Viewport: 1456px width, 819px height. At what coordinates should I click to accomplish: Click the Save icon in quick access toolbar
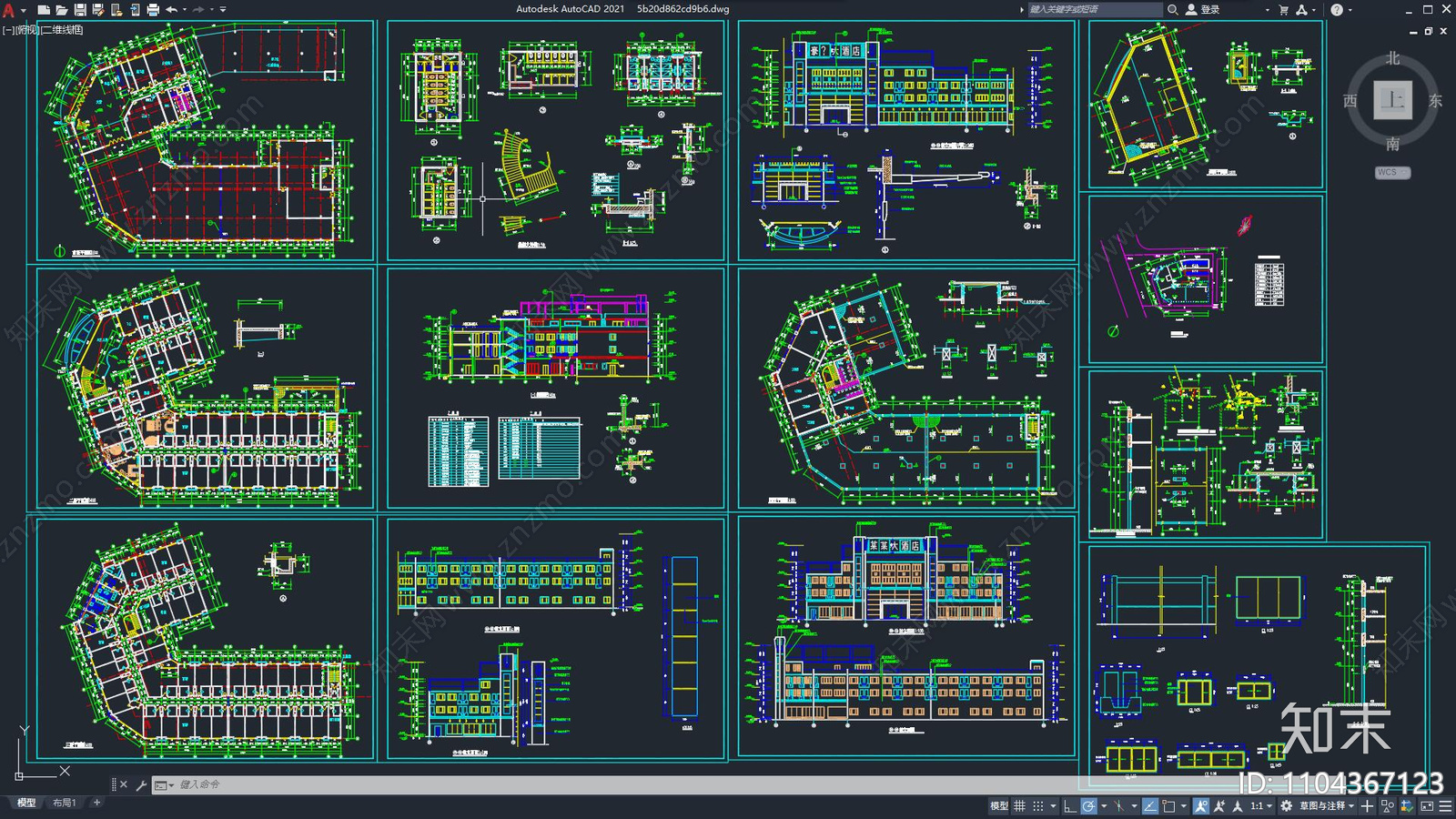click(80, 10)
